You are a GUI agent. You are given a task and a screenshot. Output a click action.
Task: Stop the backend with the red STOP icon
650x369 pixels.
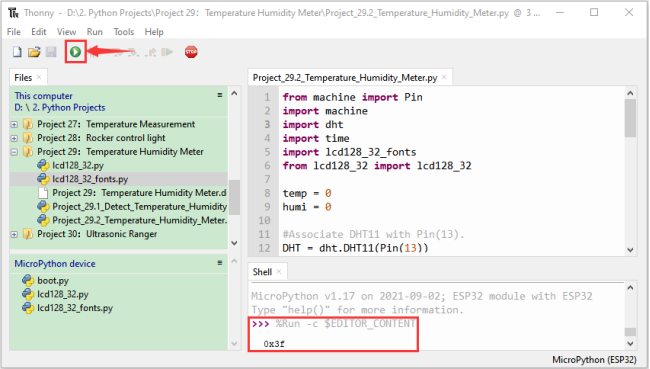coord(191,52)
